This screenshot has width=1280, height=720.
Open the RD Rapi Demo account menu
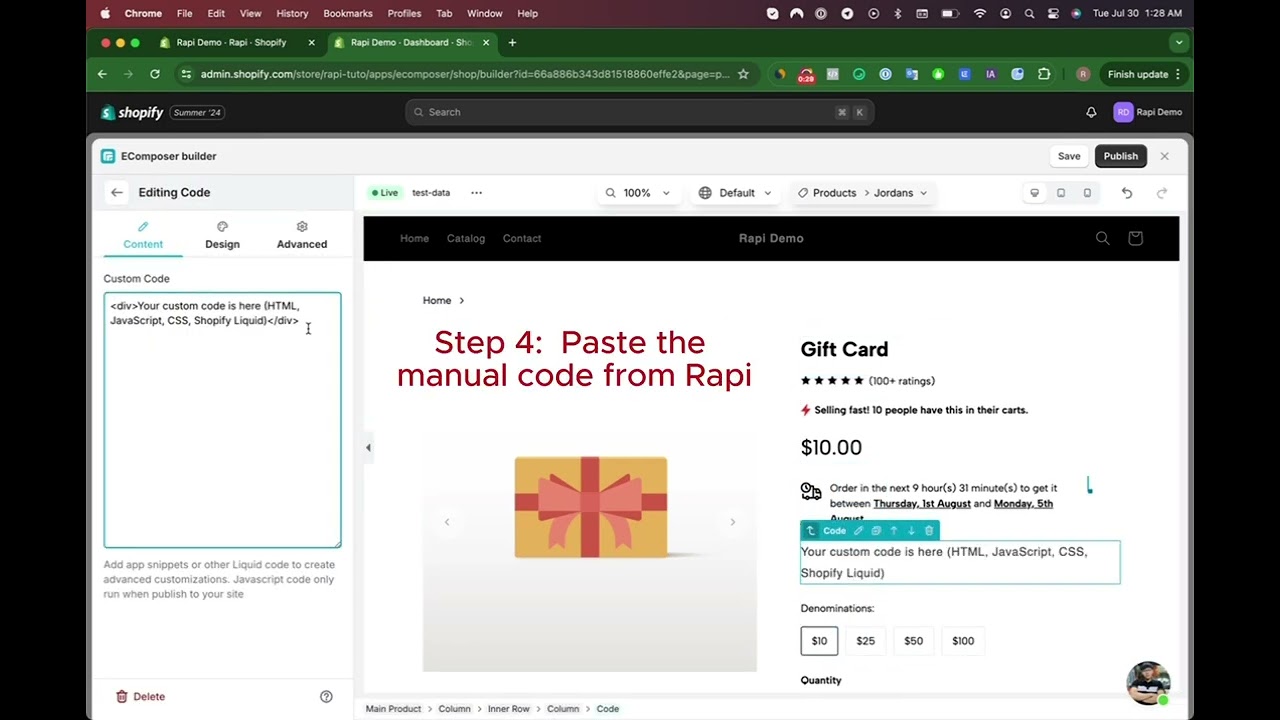[x=1146, y=112]
